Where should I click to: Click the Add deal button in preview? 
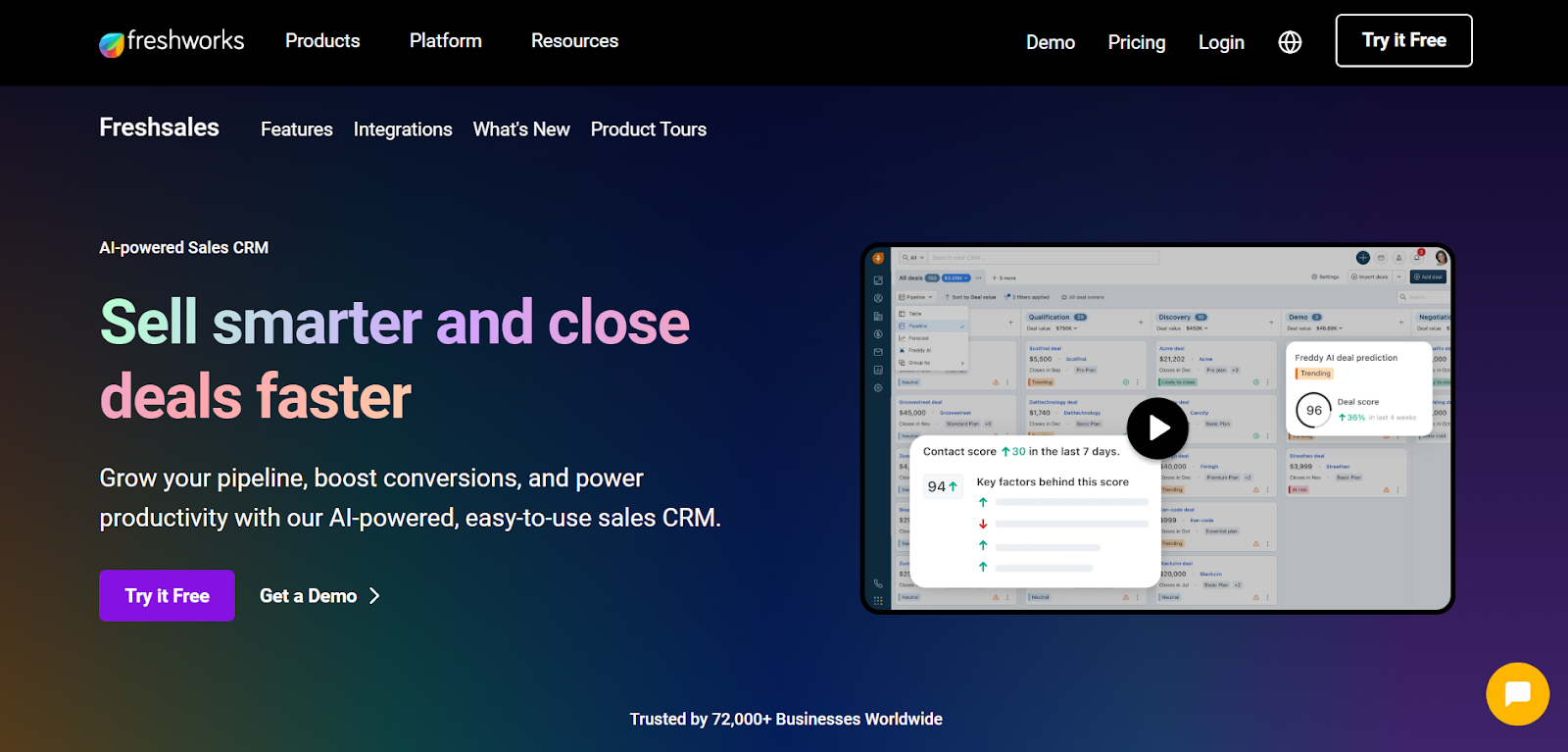coord(1428,276)
